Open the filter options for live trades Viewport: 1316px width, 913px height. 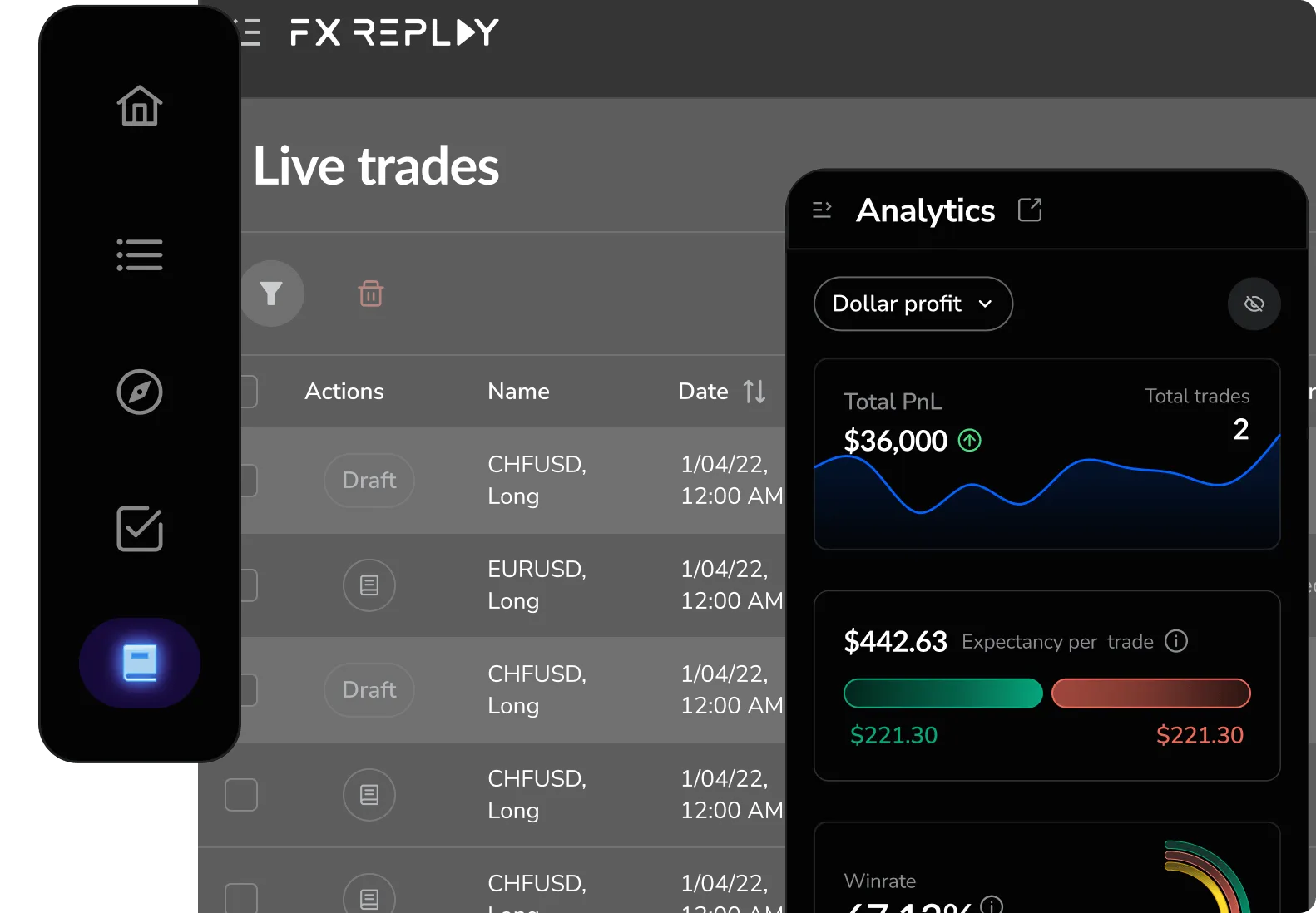tap(271, 294)
